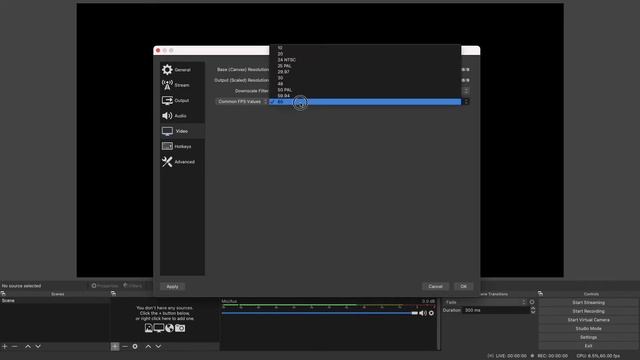Choose 25 PAL from FPS list

365,66
